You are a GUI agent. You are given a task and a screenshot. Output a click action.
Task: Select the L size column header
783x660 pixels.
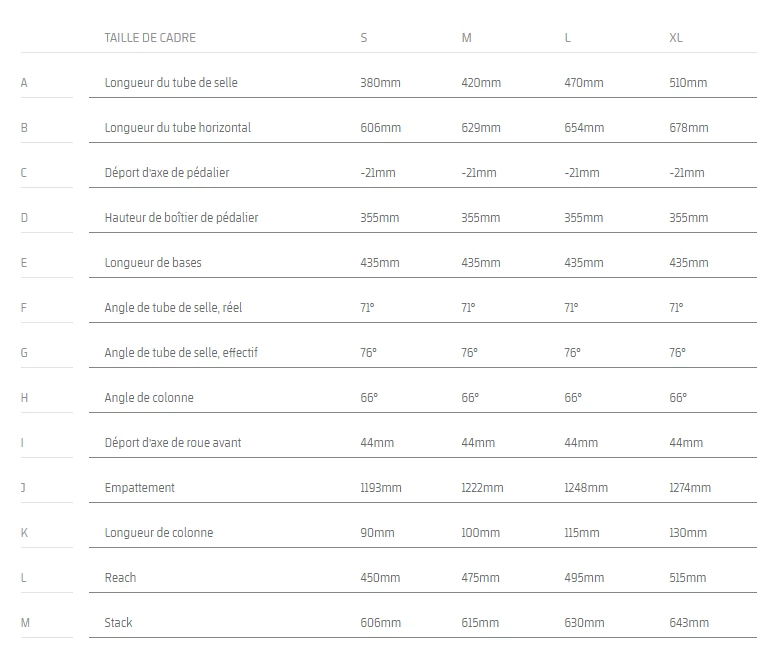pyautogui.click(x=568, y=38)
